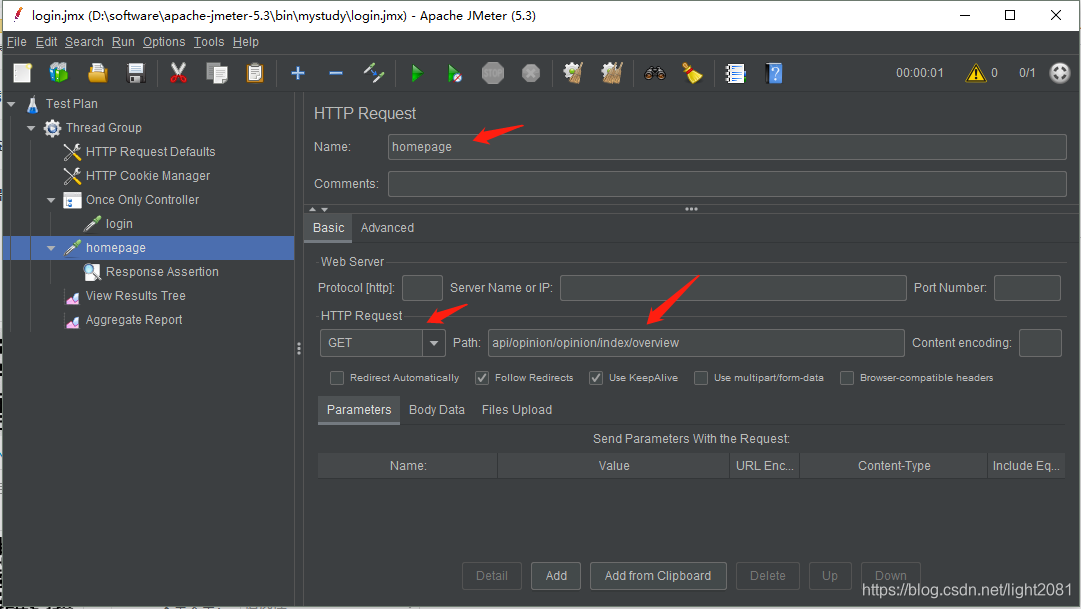Screen dimensions: 1081x609
Task: Click the Add parameter button
Action: [556, 576]
